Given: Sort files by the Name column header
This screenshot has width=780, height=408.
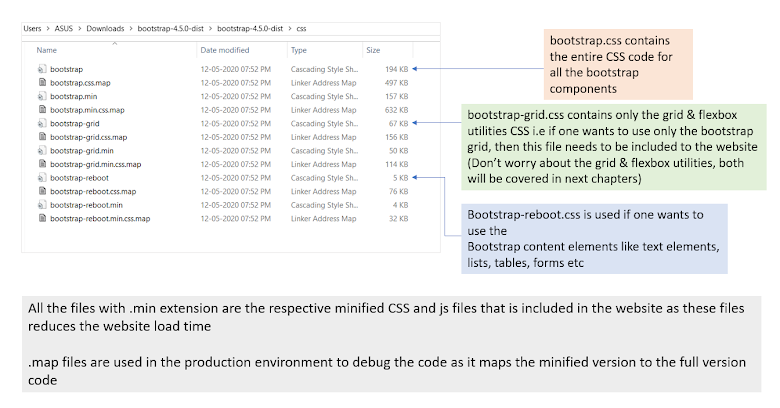Looking at the screenshot, I should tap(47, 50).
